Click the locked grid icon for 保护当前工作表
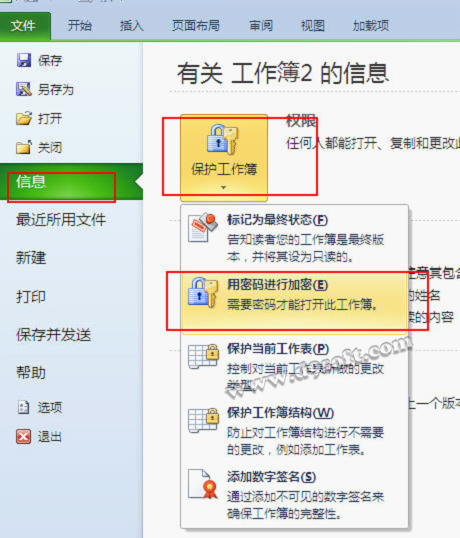 tap(204, 356)
